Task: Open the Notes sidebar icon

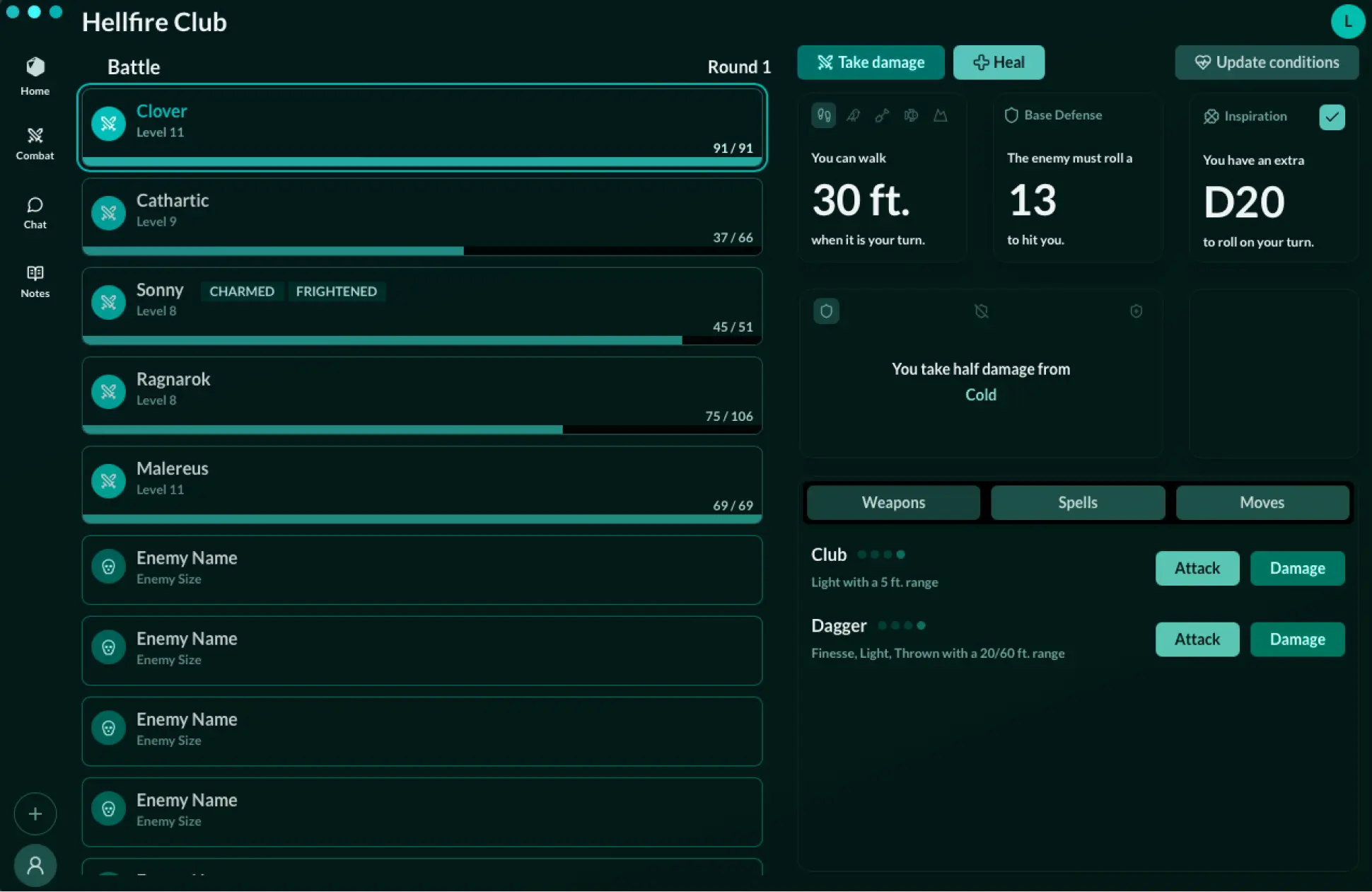Action: pyautogui.click(x=35, y=281)
